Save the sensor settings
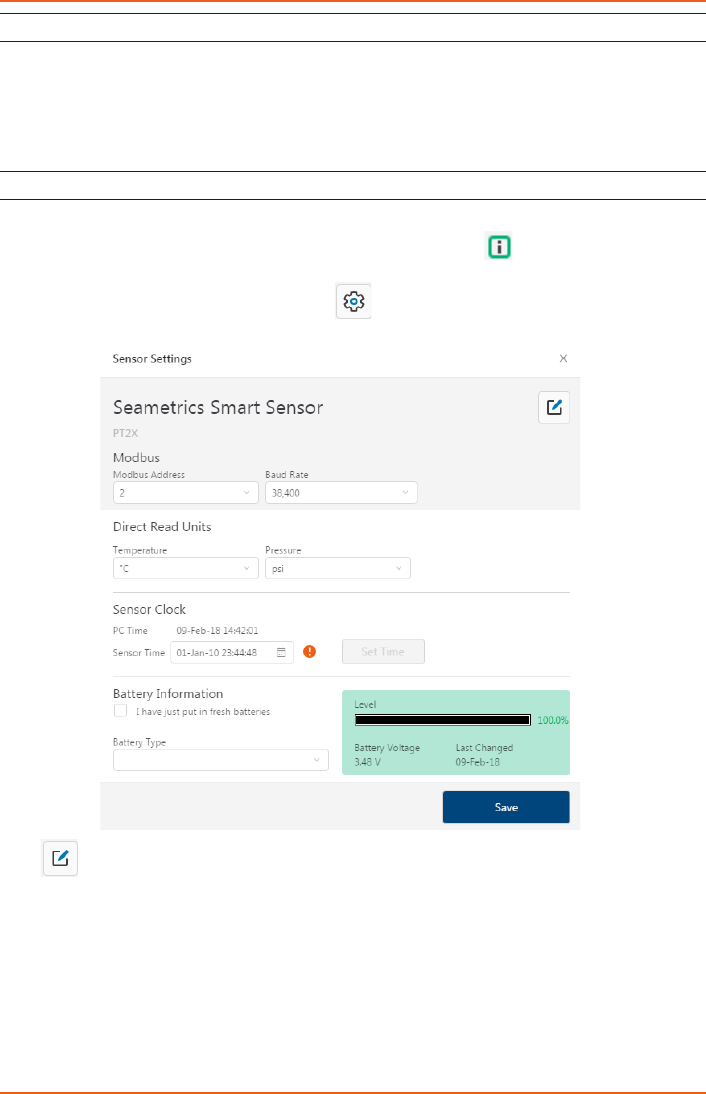Screen dimensions: 706x1094 coord(506,807)
